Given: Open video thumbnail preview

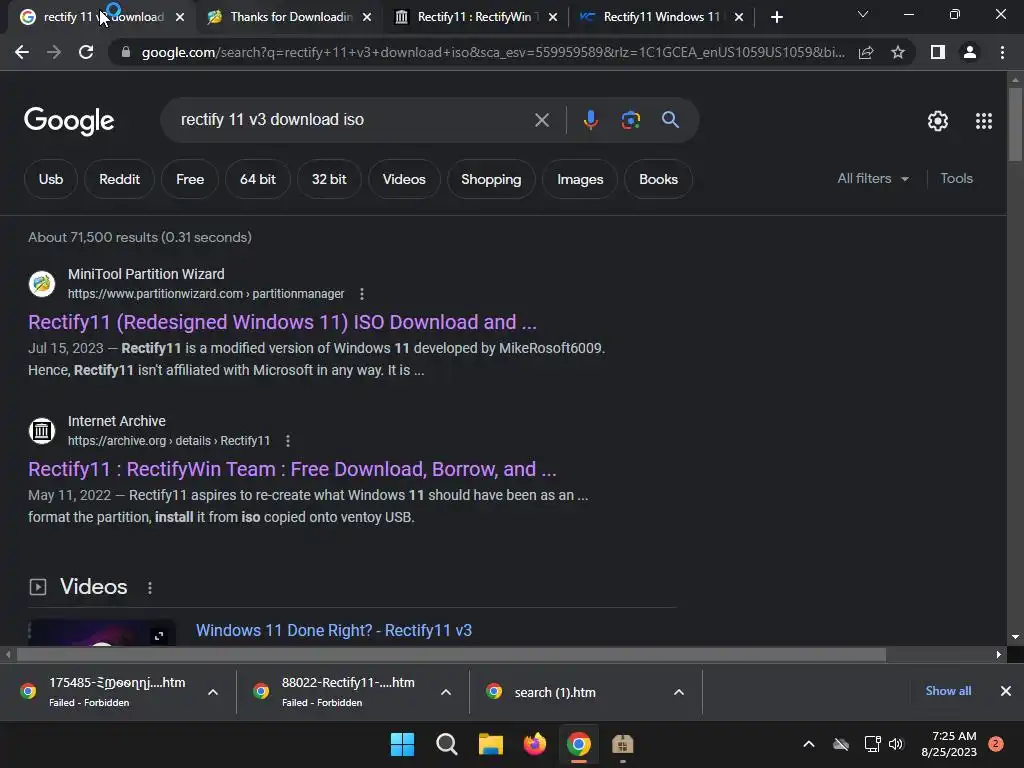Looking at the screenshot, I should coord(102,633).
